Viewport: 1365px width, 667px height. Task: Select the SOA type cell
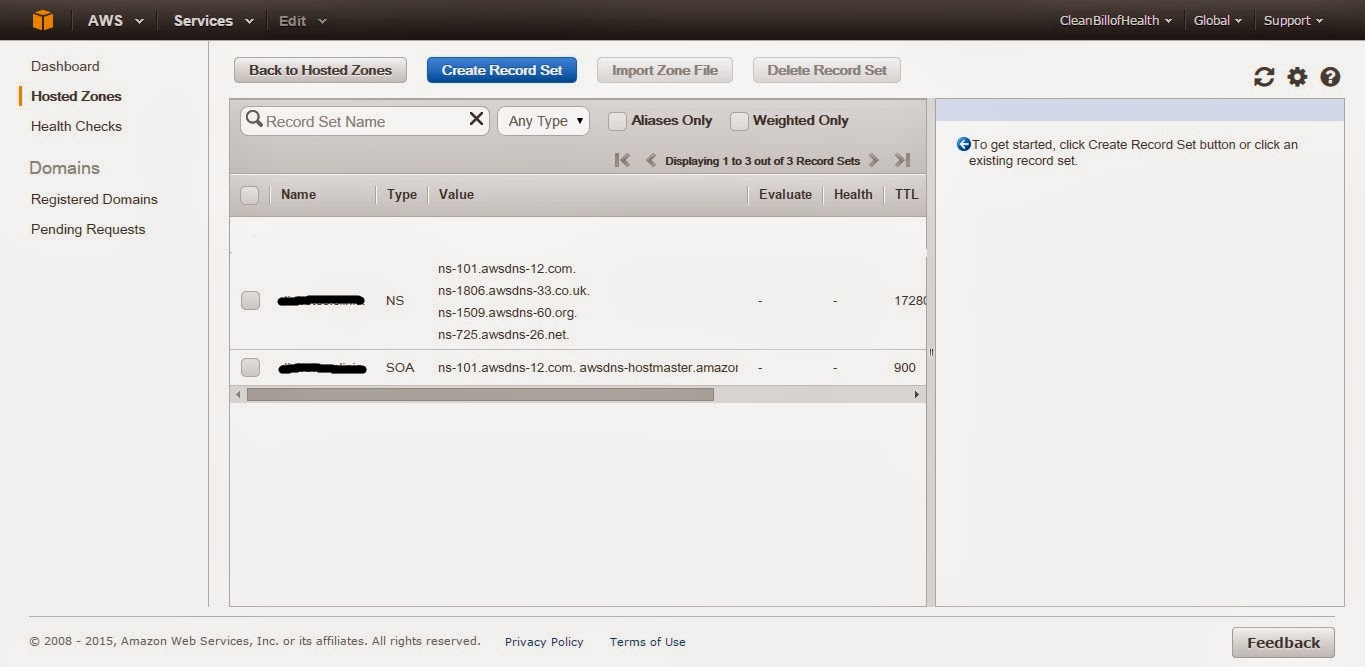click(400, 368)
